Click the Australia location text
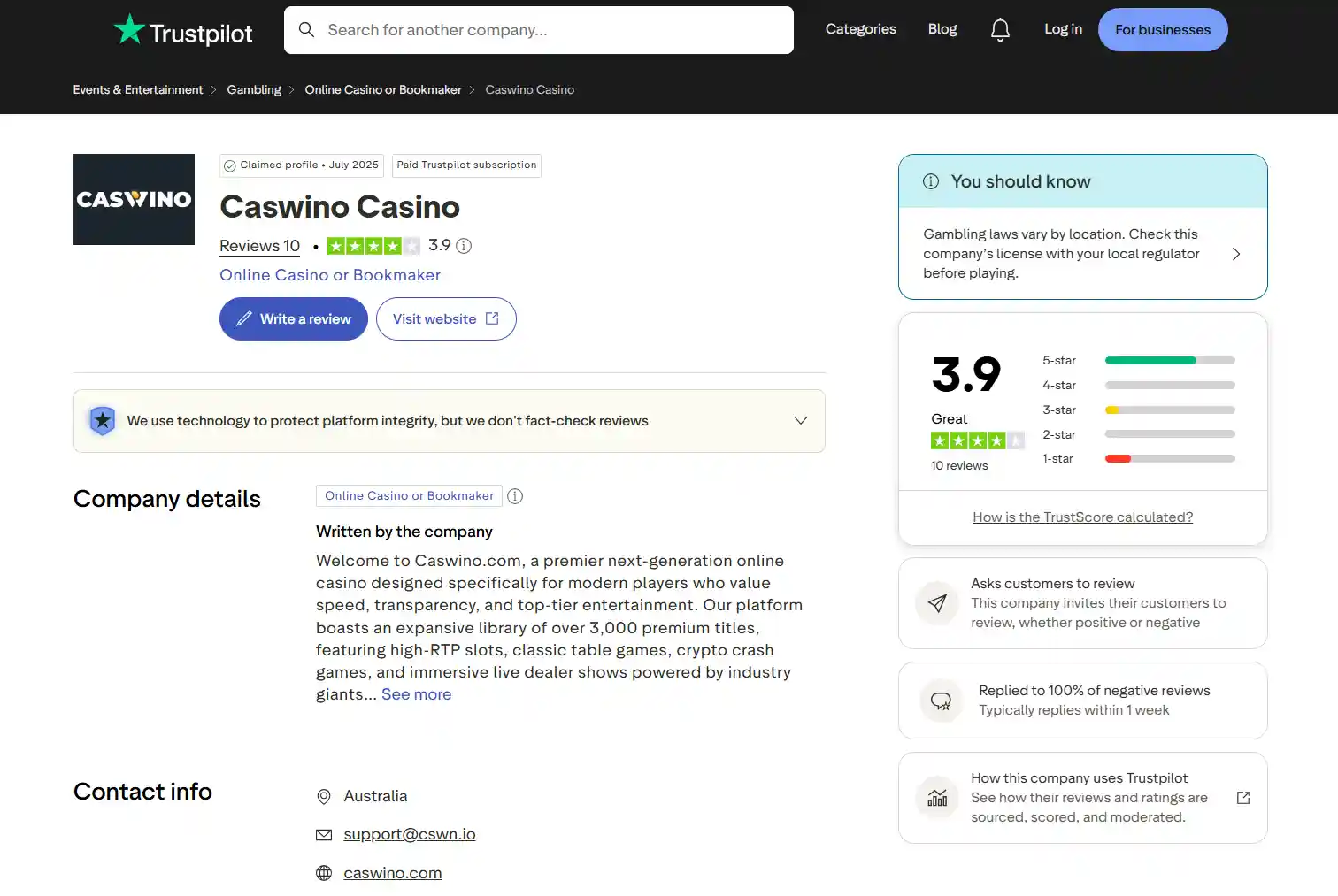The image size is (1338, 896). point(375,797)
